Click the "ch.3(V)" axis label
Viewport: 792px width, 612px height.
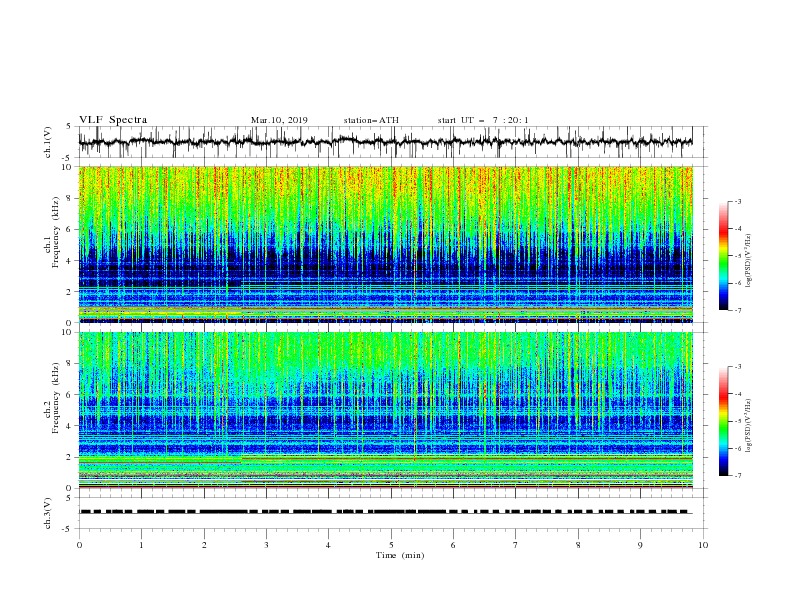pyautogui.click(x=48, y=513)
